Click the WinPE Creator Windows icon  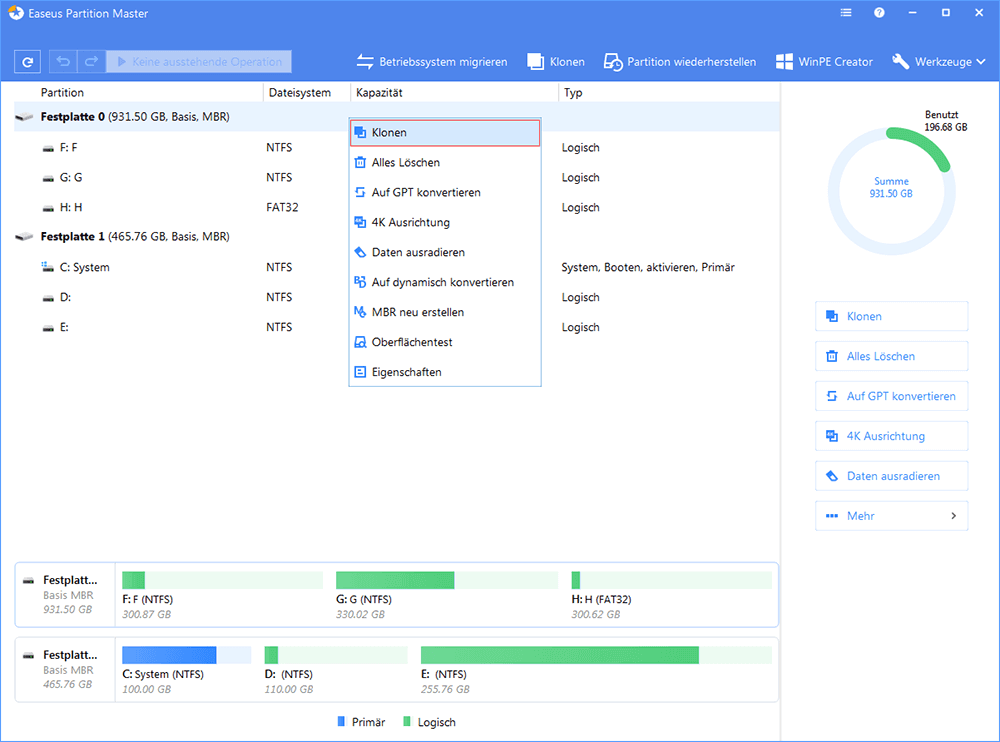coord(784,62)
